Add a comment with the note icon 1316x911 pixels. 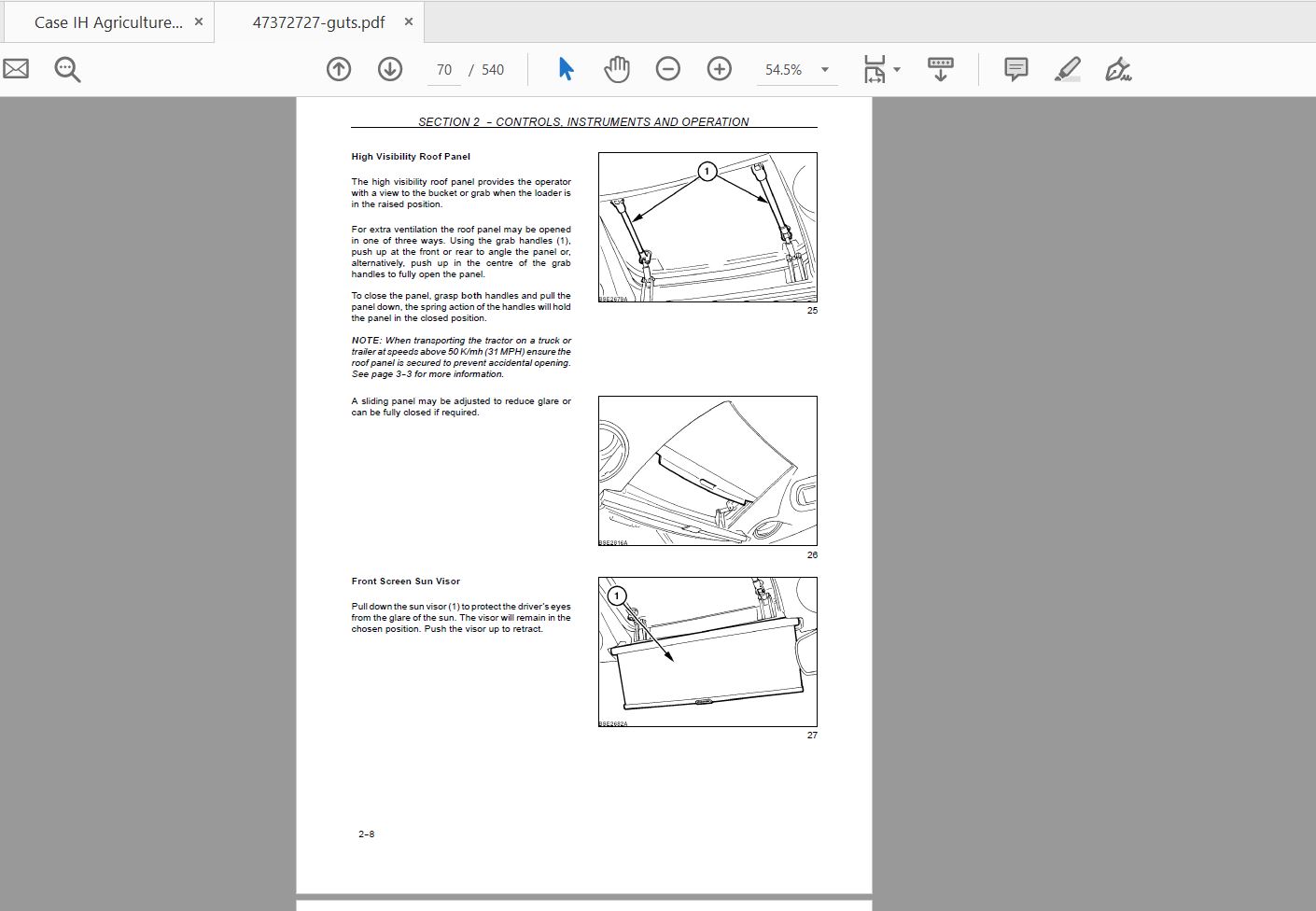click(x=1016, y=69)
